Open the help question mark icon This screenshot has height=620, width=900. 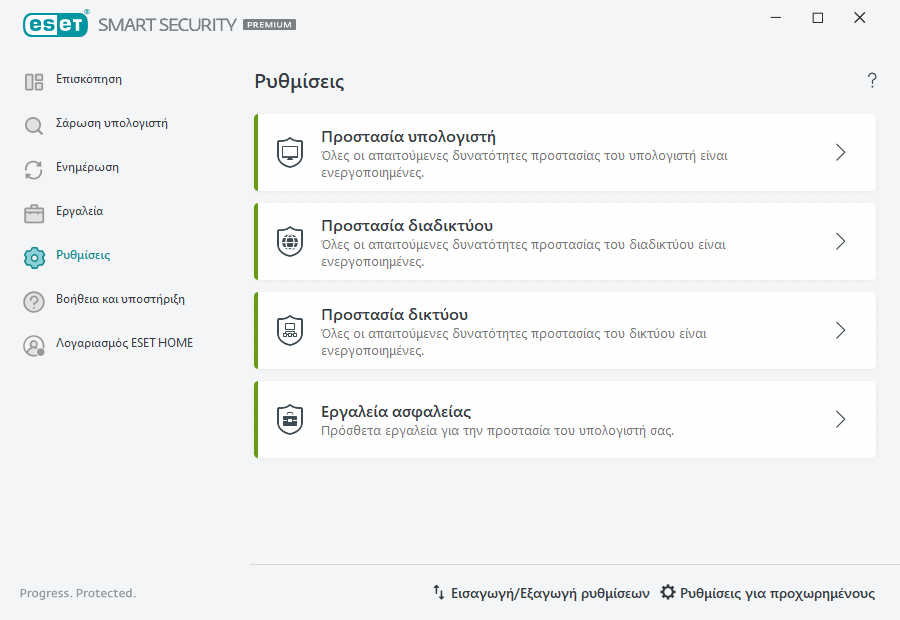click(871, 81)
